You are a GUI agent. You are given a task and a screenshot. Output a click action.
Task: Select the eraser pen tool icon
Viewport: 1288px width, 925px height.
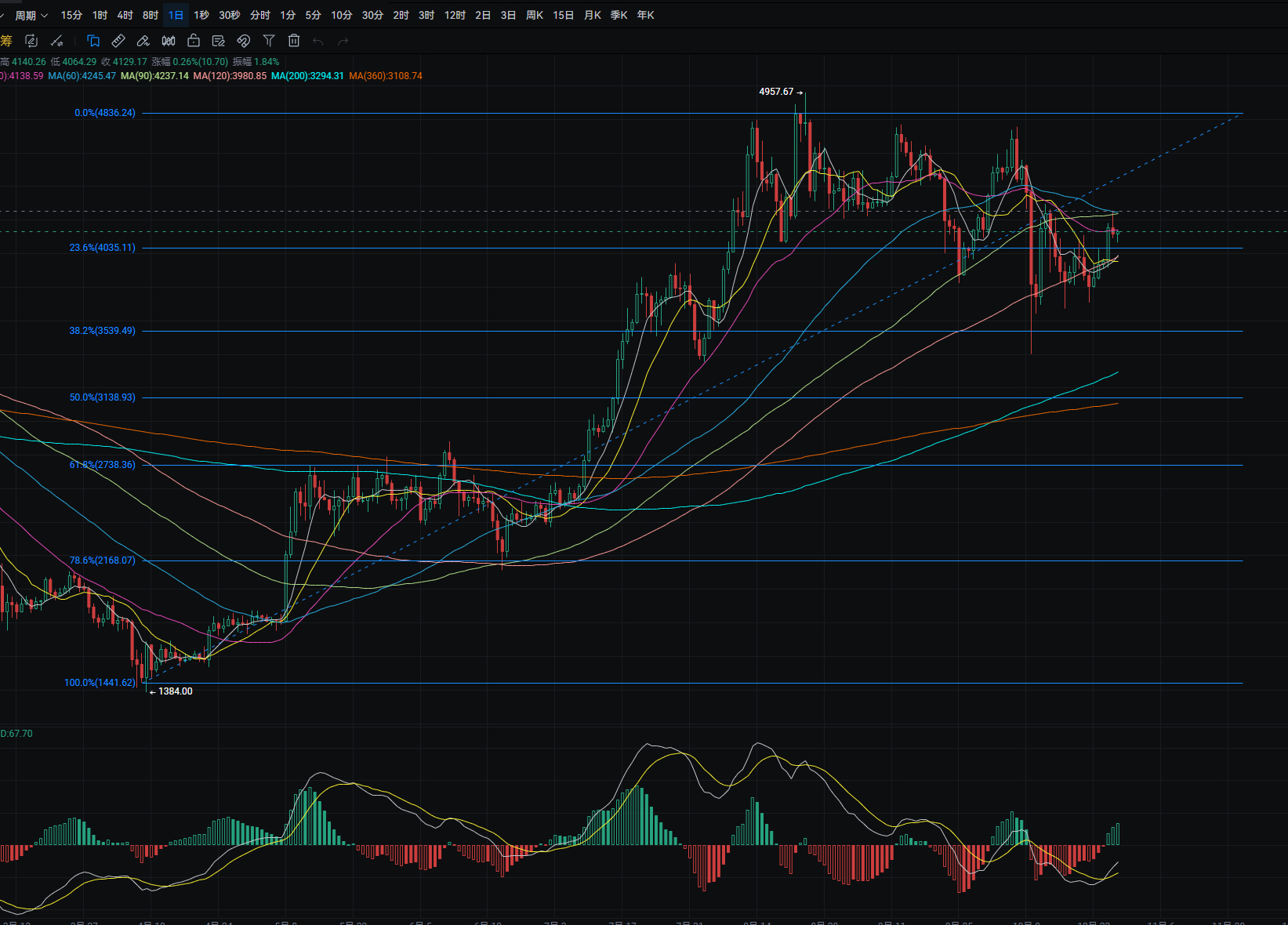pyautogui.click(x=143, y=41)
